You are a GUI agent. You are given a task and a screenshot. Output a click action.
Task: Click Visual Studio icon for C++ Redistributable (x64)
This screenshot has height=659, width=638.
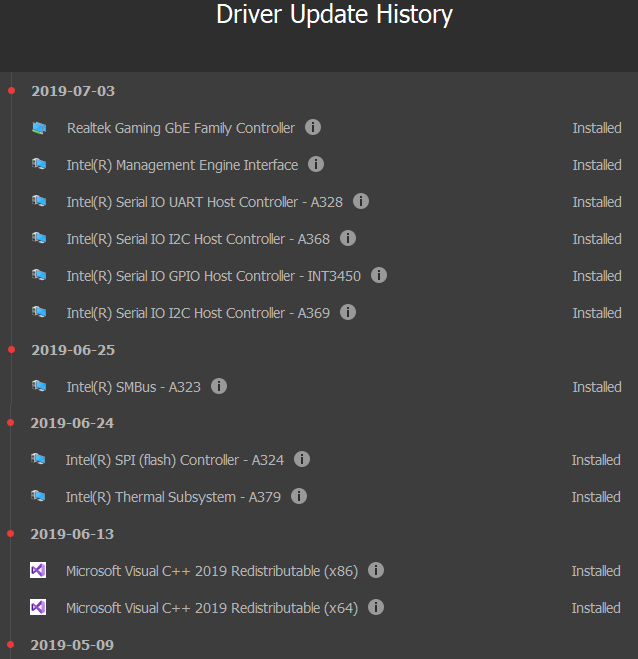tap(38, 607)
